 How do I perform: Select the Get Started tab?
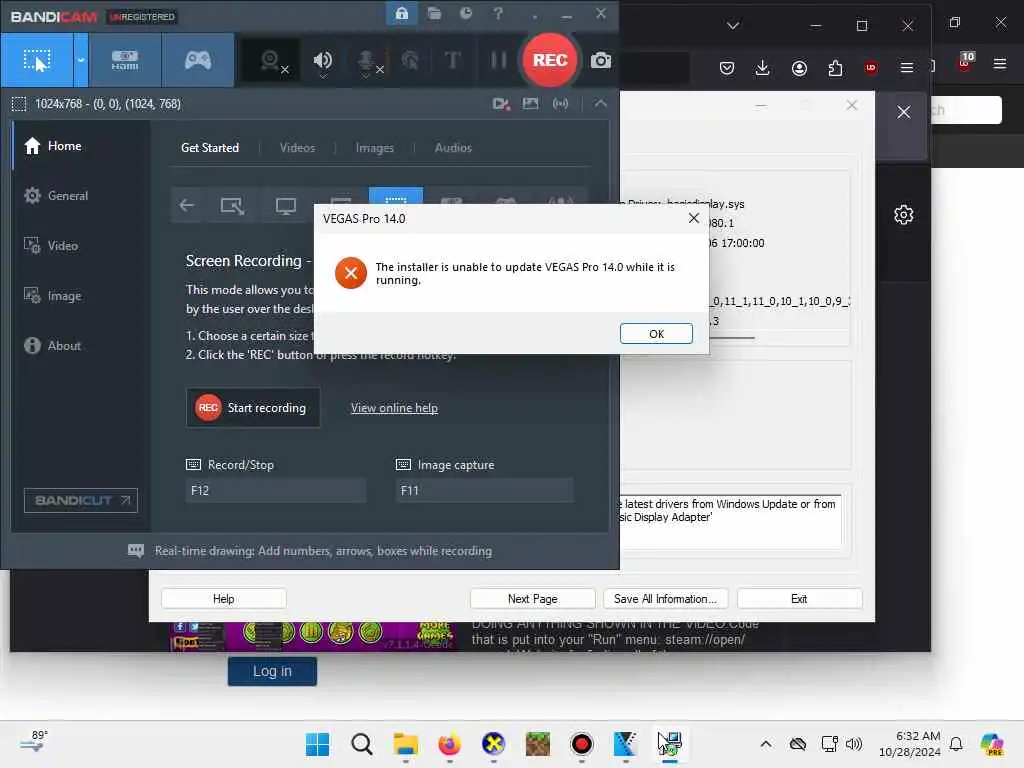pyautogui.click(x=210, y=148)
